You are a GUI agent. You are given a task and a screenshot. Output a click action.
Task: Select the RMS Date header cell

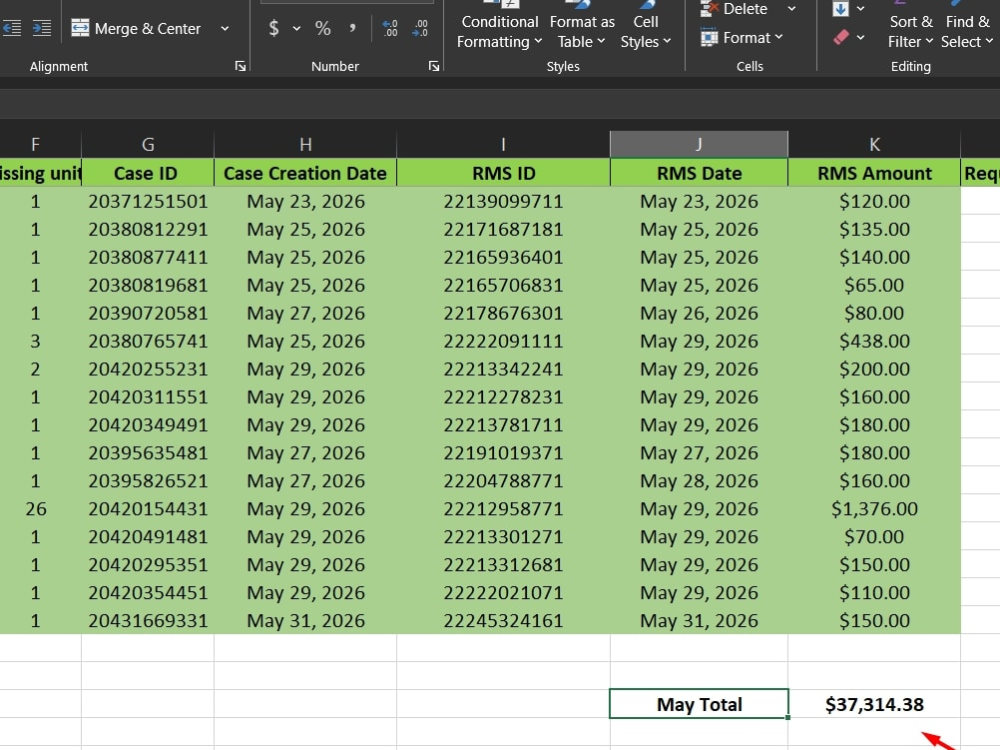pyautogui.click(x=699, y=173)
